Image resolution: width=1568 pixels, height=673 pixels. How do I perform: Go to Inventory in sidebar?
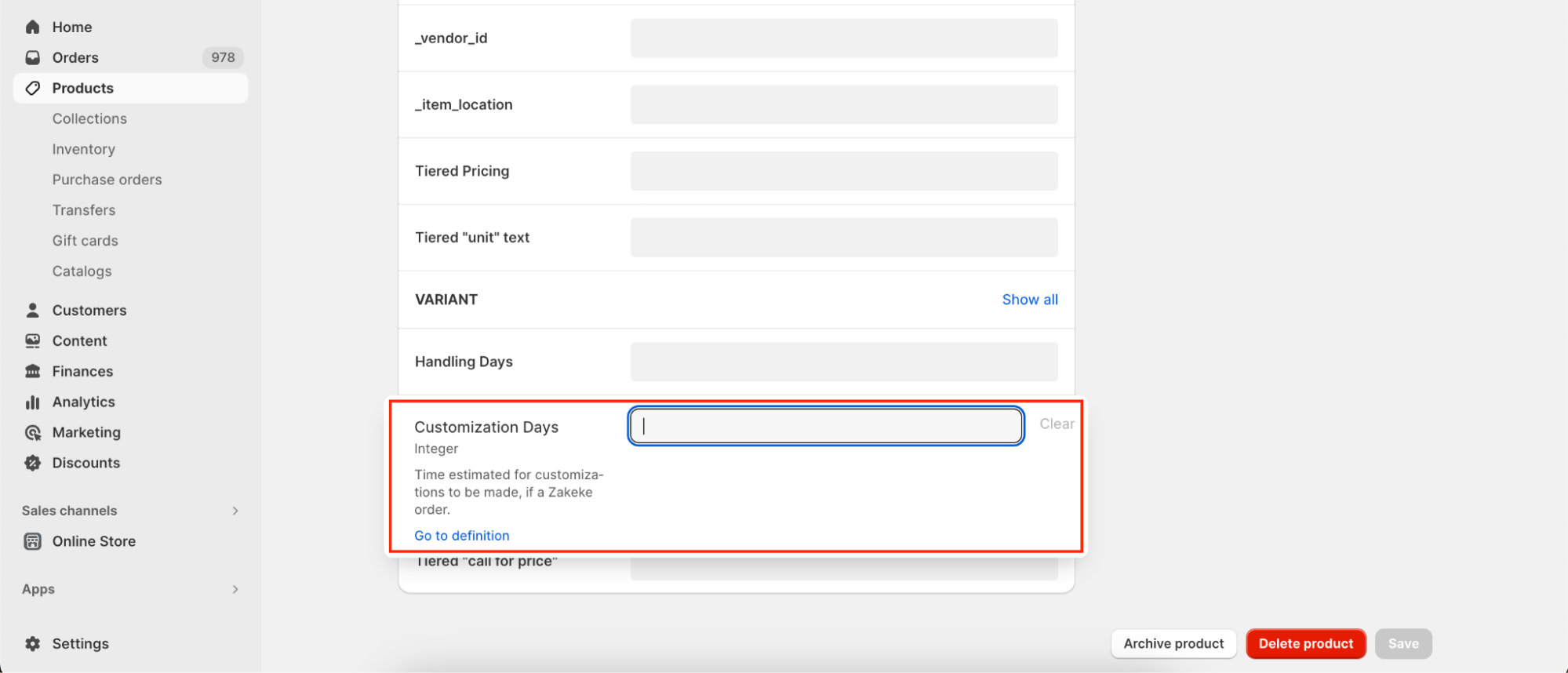pyautogui.click(x=83, y=149)
